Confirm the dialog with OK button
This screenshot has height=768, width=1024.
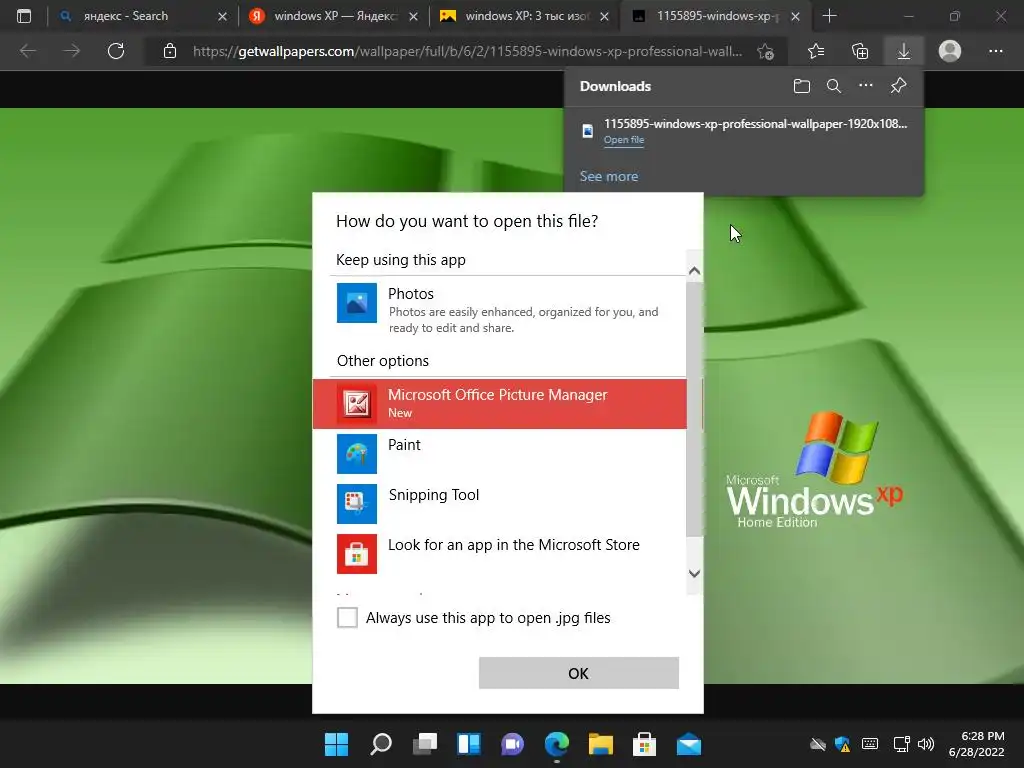[x=579, y=673]
